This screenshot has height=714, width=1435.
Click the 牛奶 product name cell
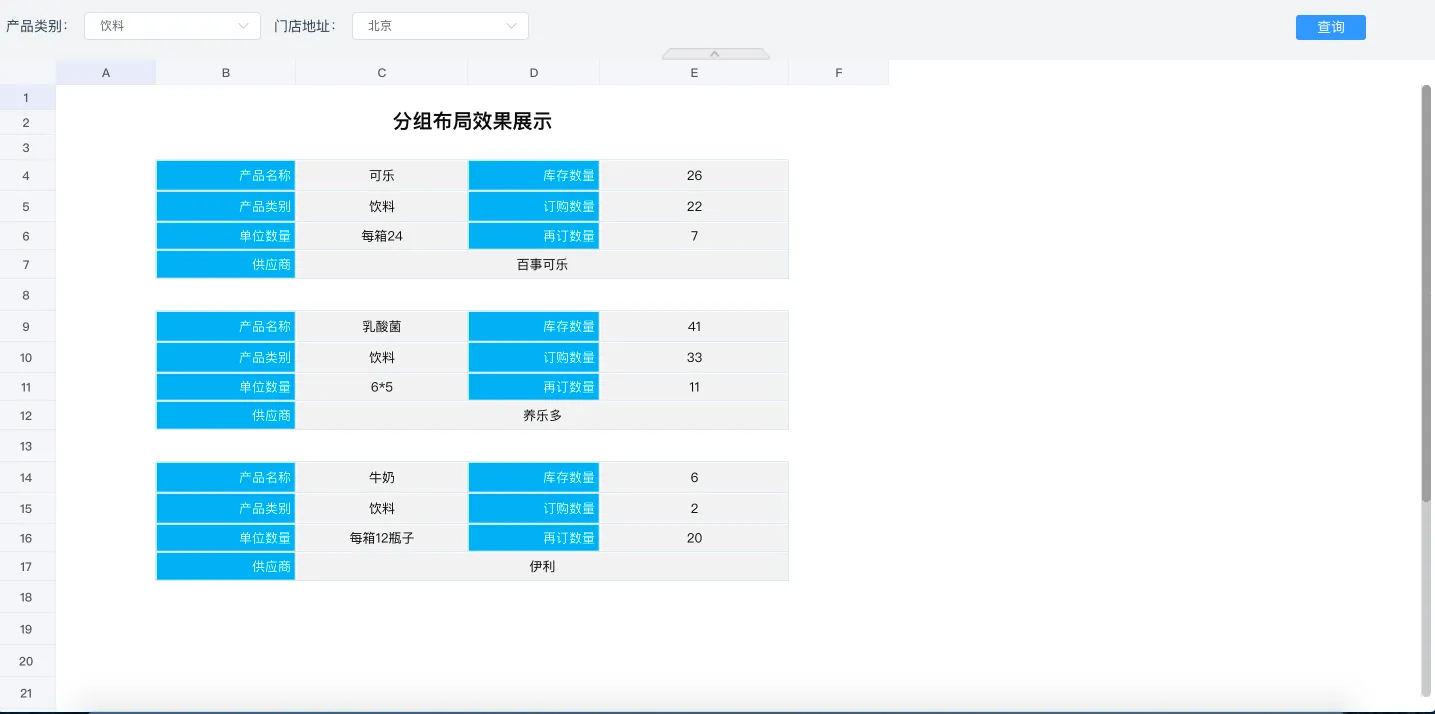pyautogui.click(x=381, y=478)
